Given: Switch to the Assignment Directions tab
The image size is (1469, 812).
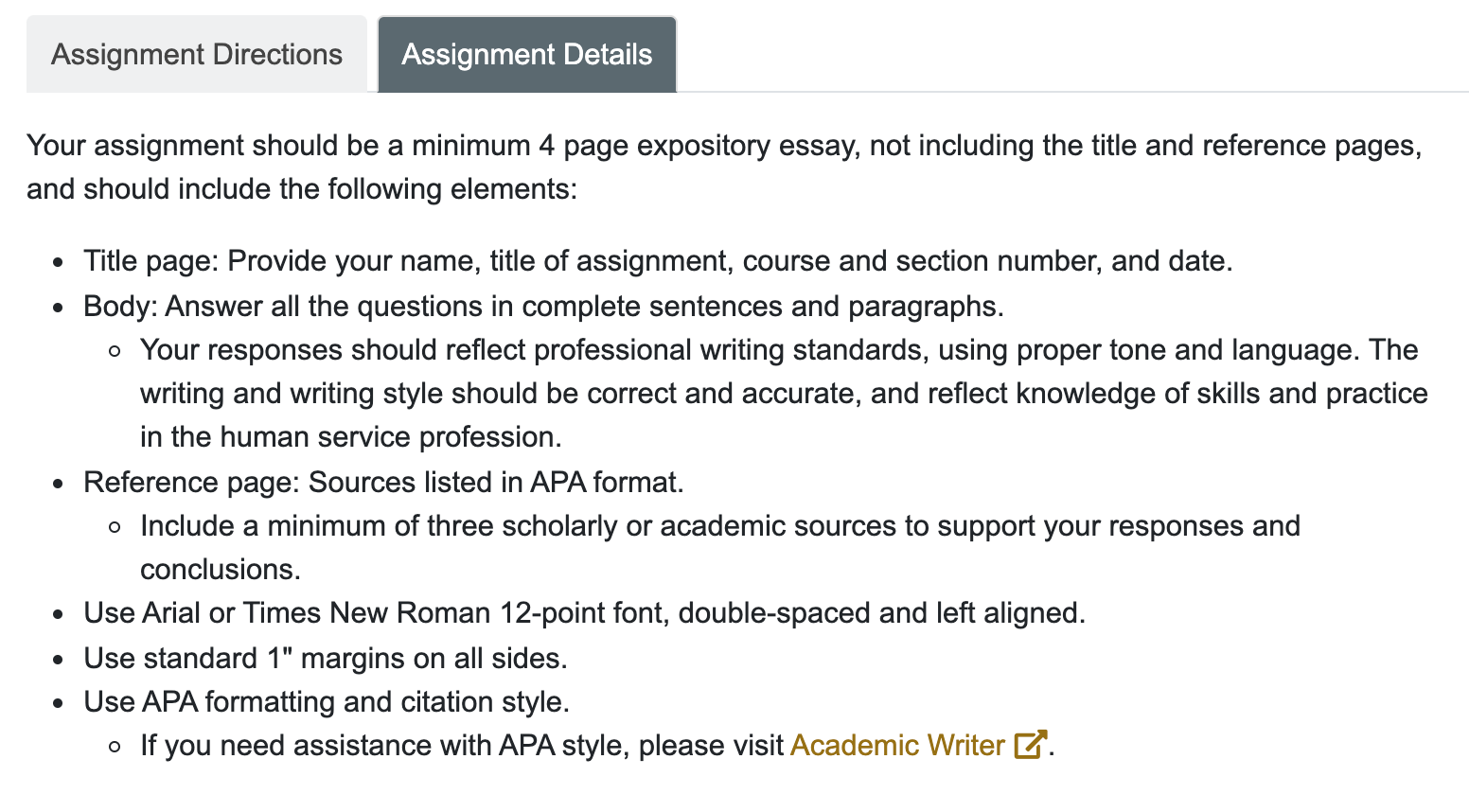Looking at the screenshot, I should coord(197,54).
